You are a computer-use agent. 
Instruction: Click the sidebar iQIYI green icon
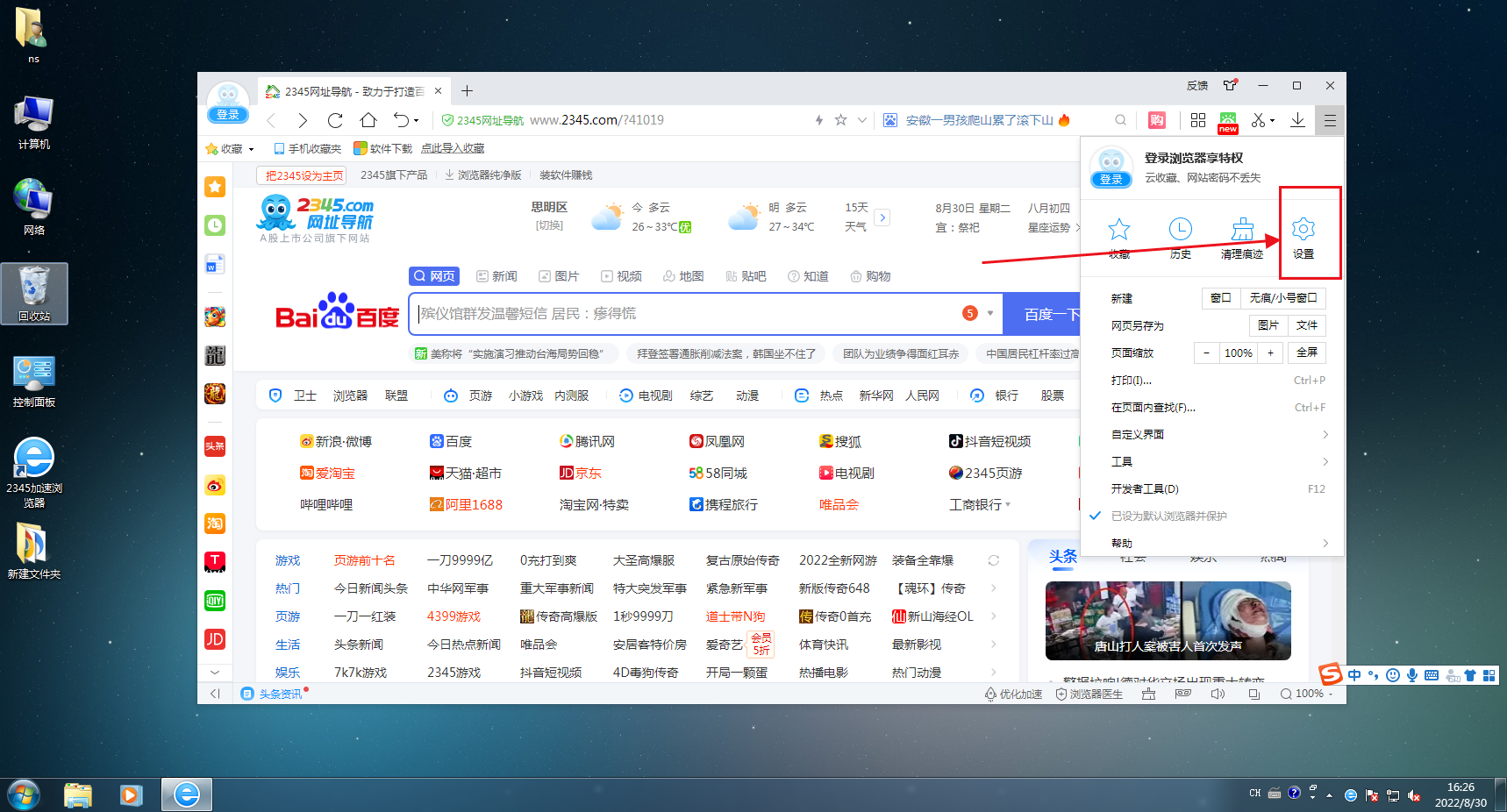[215, 601]
